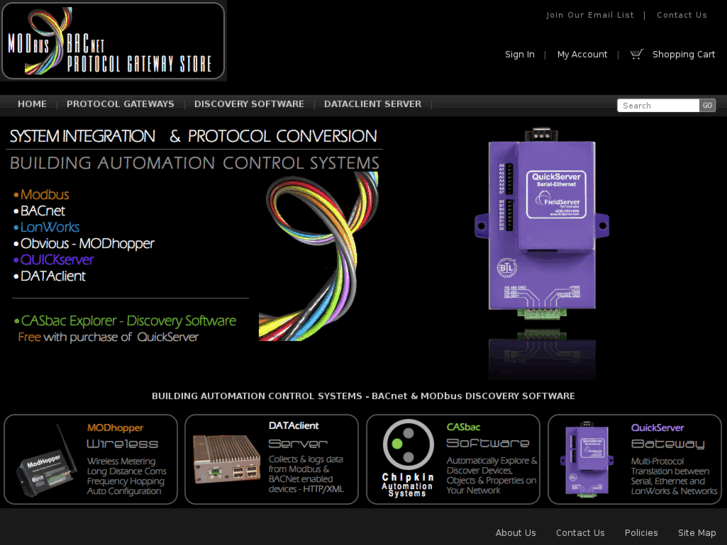Click the Chipkin Automation Systems logo
Image resolution: width=727 pixels, height=545 pixels.
(408, 458)
